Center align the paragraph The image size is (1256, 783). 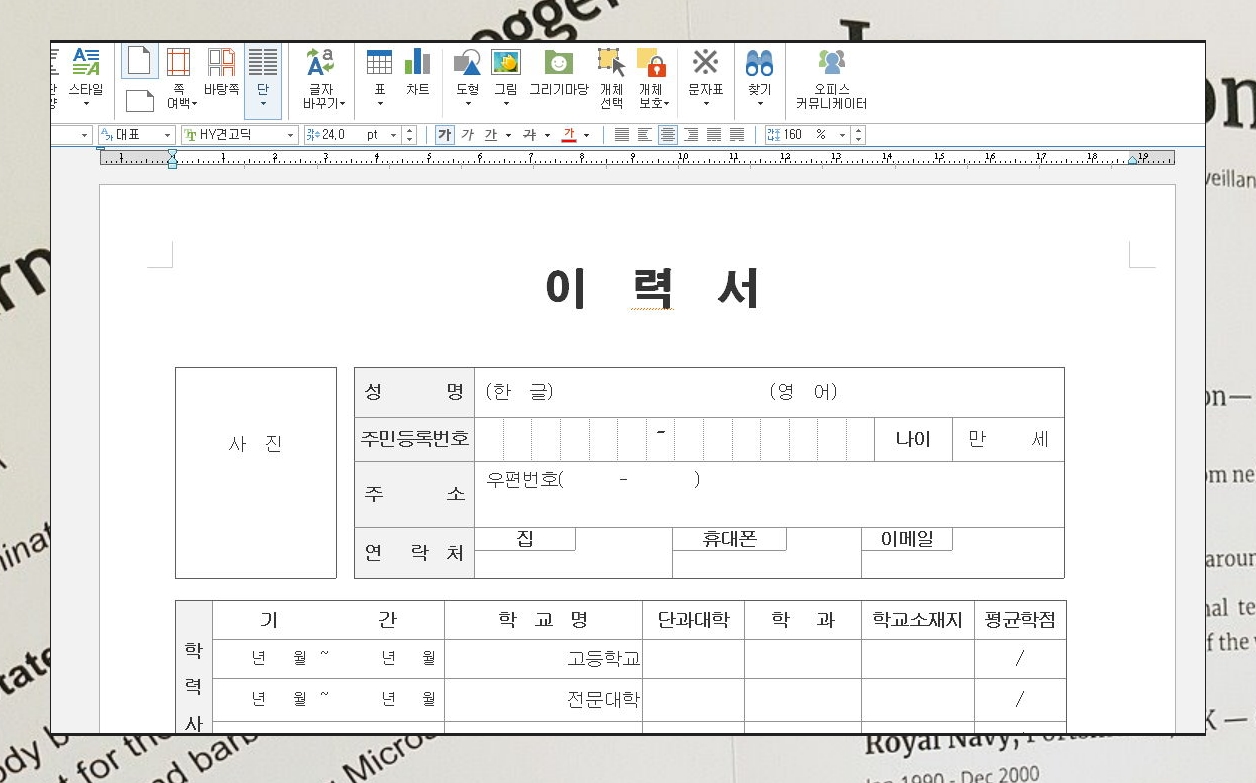tap(668, 135)
